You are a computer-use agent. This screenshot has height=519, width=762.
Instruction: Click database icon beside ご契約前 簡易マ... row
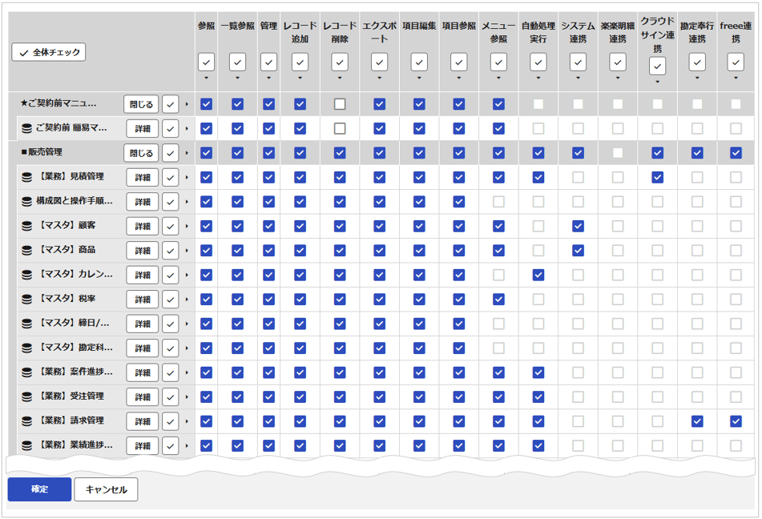click(x=27, y=129)
